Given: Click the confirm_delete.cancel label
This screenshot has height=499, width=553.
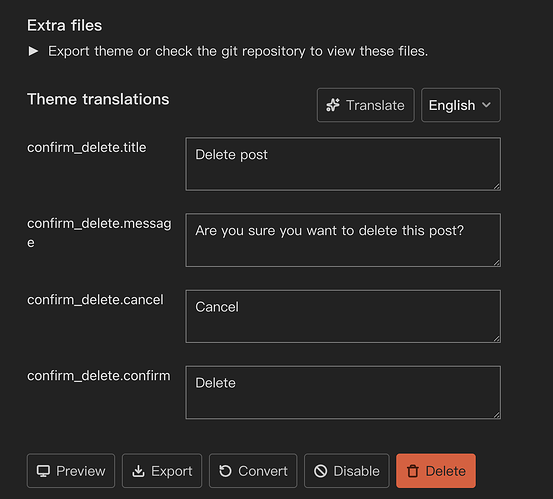Looking at the screenshot, I should coord(95,300).
